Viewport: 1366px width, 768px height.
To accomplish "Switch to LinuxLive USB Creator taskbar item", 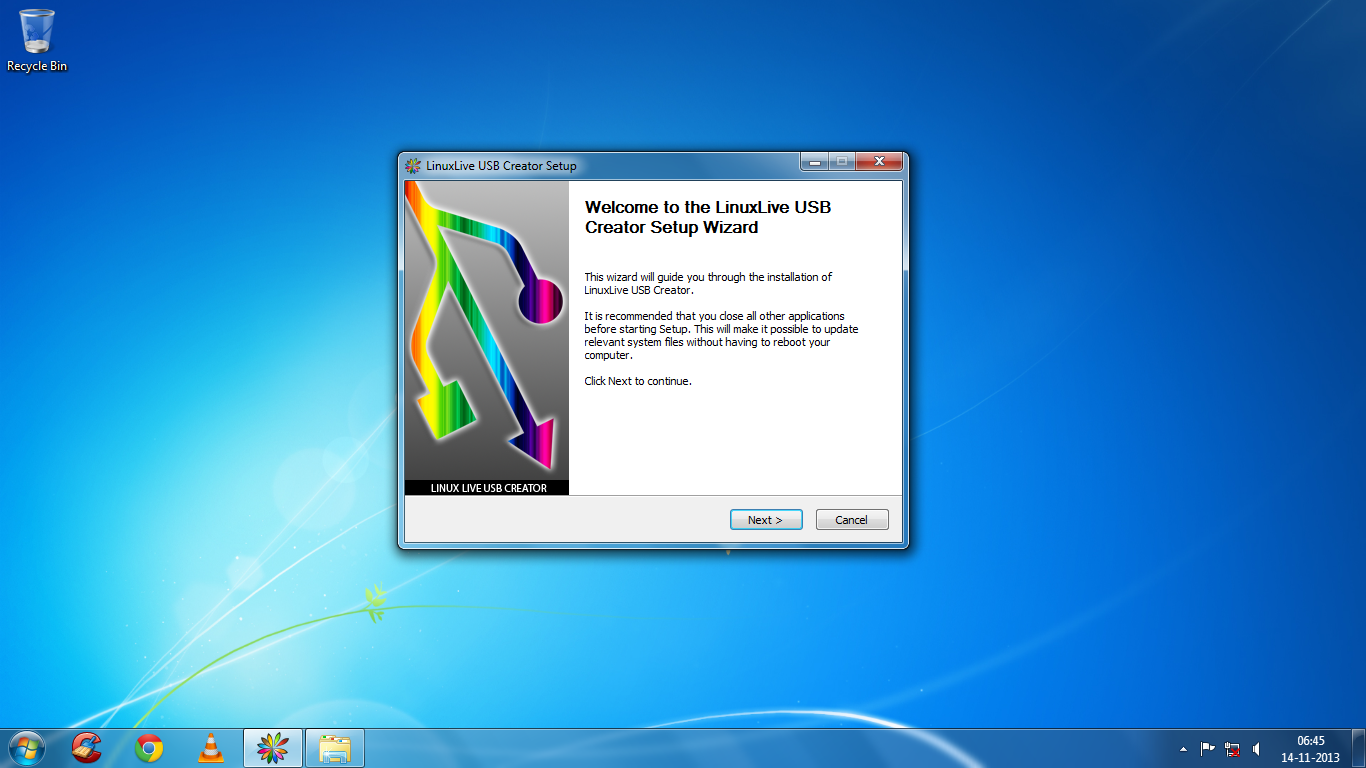I will 273,748.
